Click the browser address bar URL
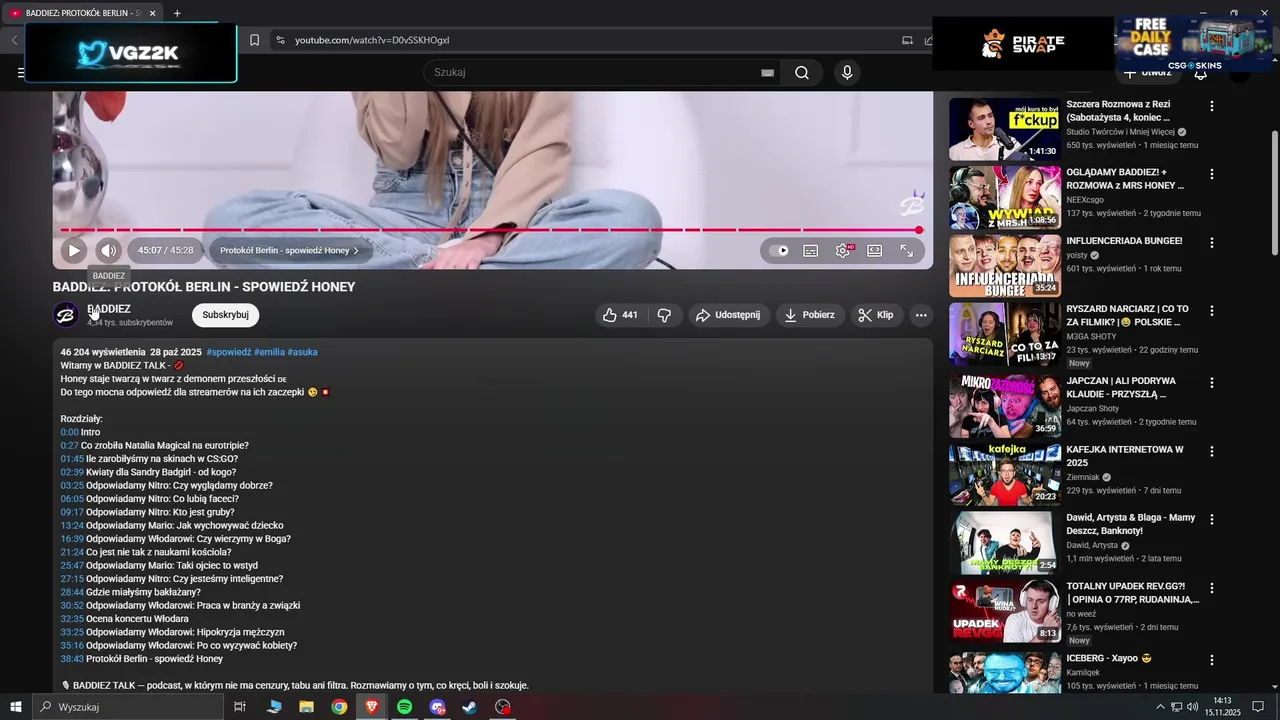 point(372,40)
